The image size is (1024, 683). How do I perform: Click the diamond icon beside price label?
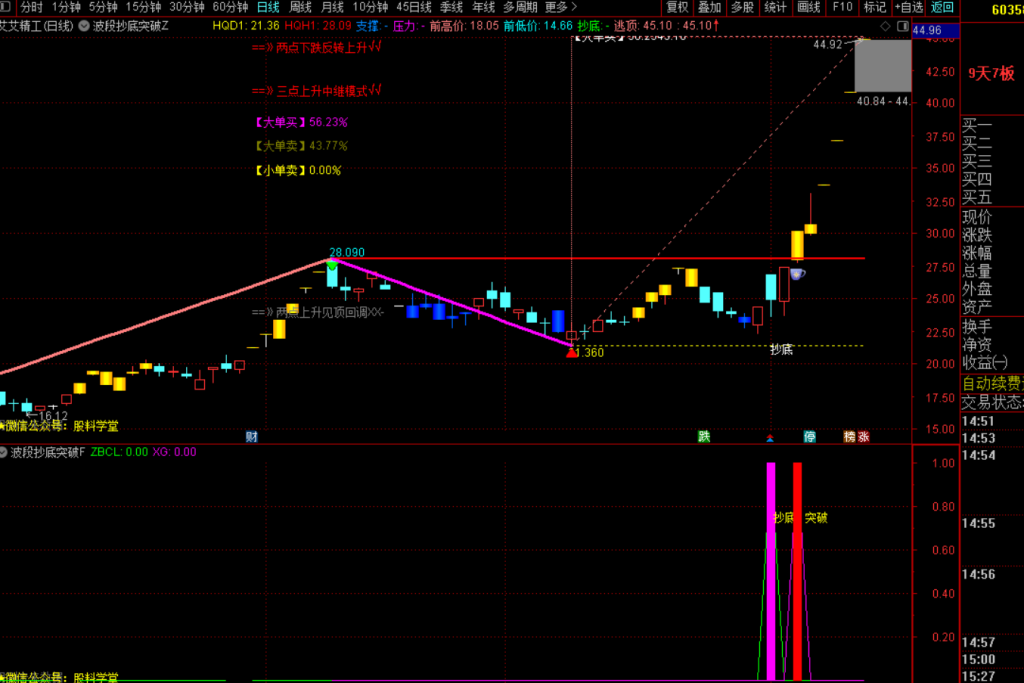(x=886, y=26)
